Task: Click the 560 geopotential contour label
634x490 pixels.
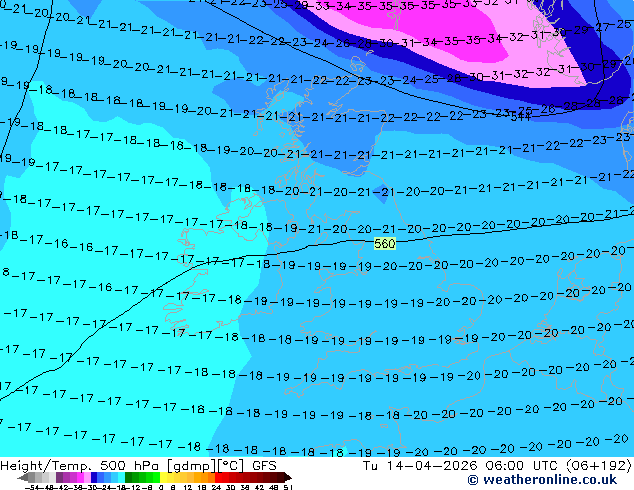Action: point(385,244)
